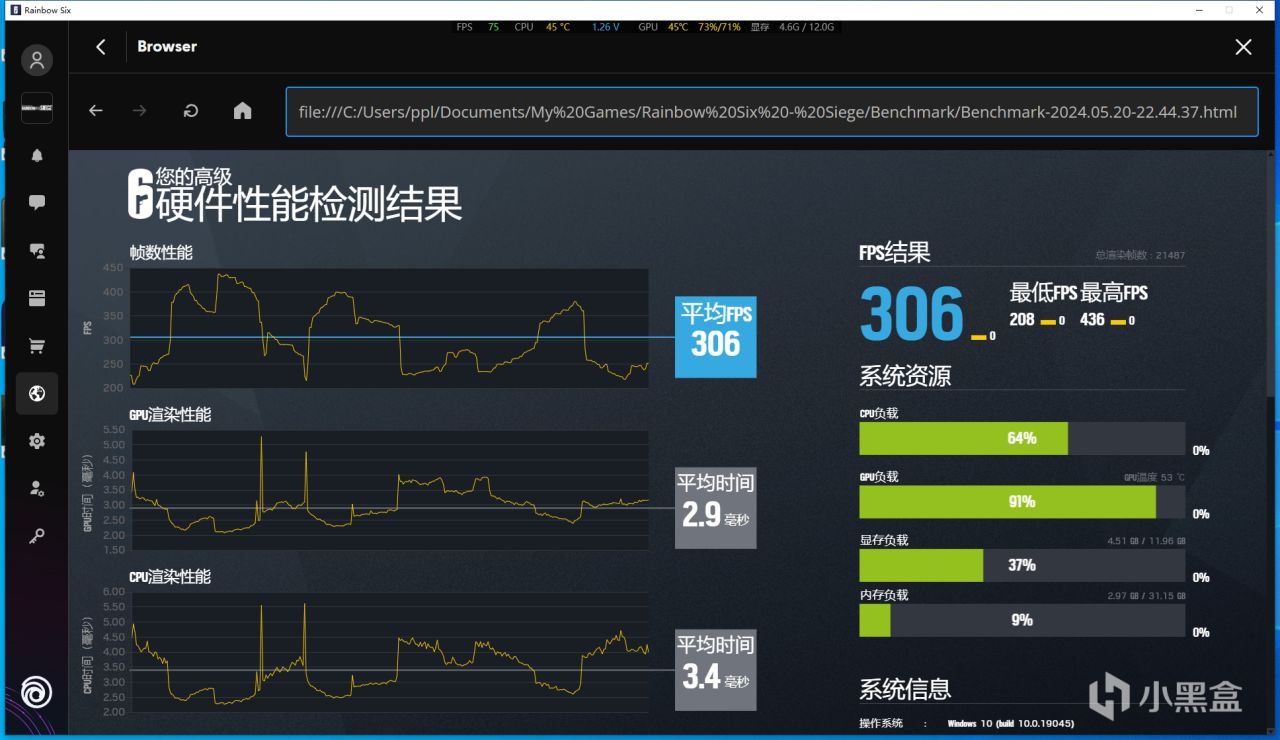The image size is (1280, 740).
Task: Open overlay settings gear
Action: click(37, 441)
